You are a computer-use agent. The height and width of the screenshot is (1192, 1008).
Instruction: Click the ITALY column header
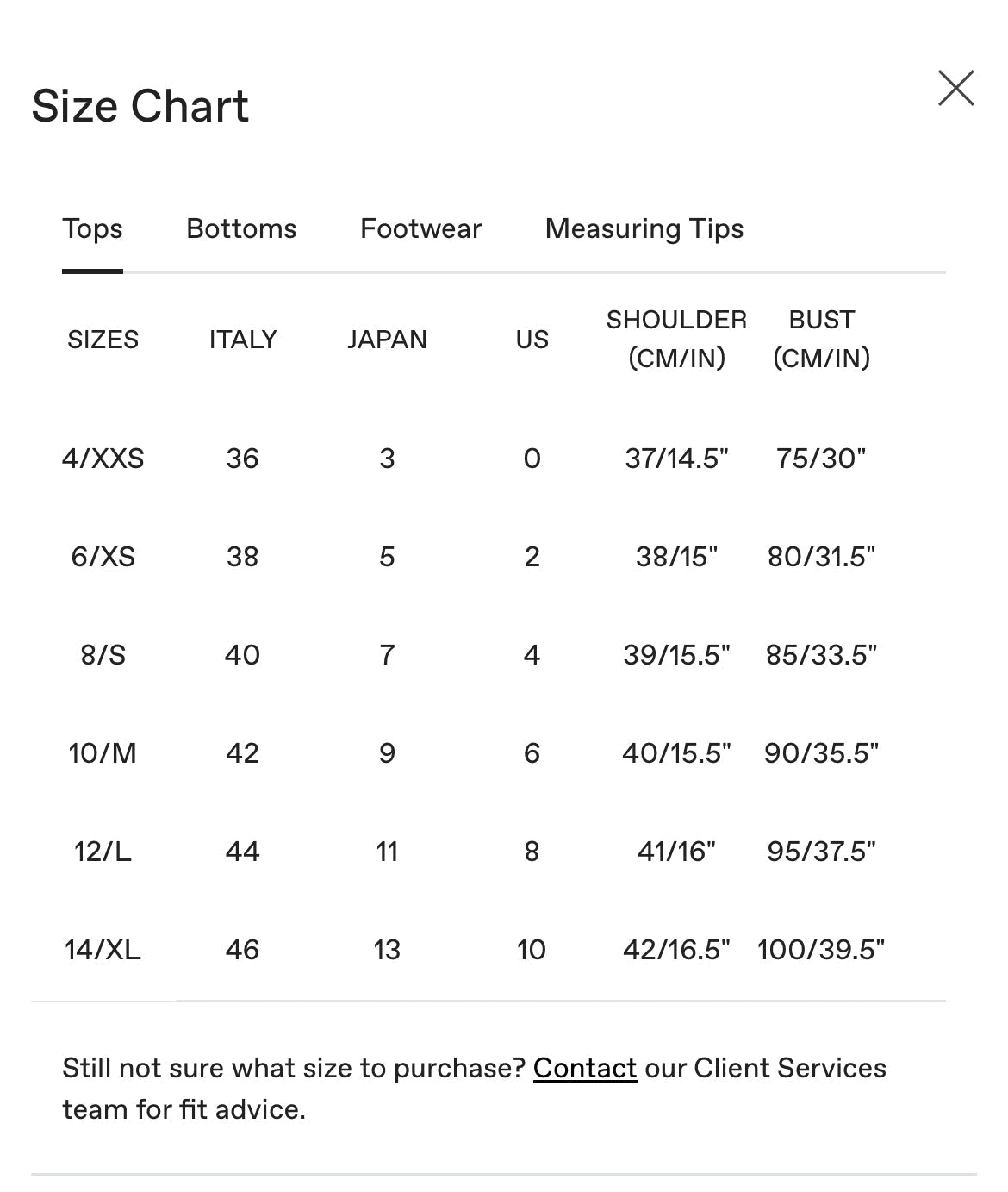(242, 339)
